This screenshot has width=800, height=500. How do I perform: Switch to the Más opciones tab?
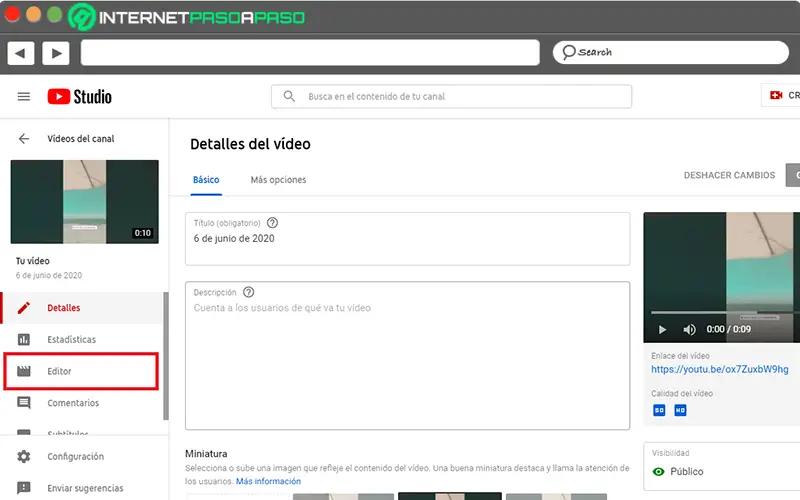coord(278,180)
